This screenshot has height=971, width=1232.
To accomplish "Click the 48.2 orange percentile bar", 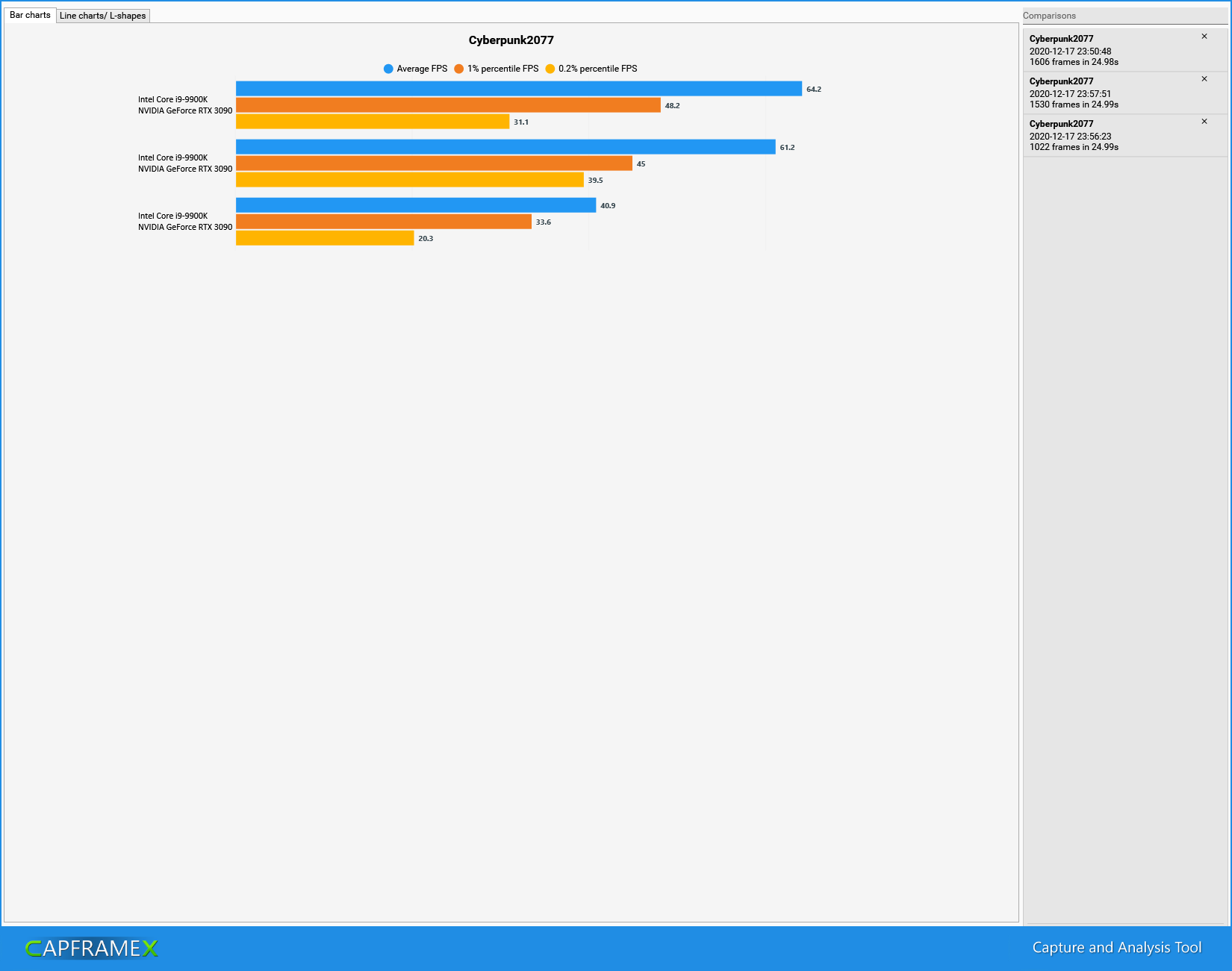I will pos(448,105).
